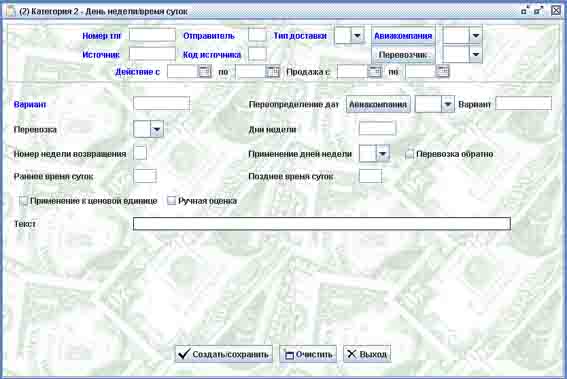Open dropdown beside top Авиакомпания button

tap(476, 35)
